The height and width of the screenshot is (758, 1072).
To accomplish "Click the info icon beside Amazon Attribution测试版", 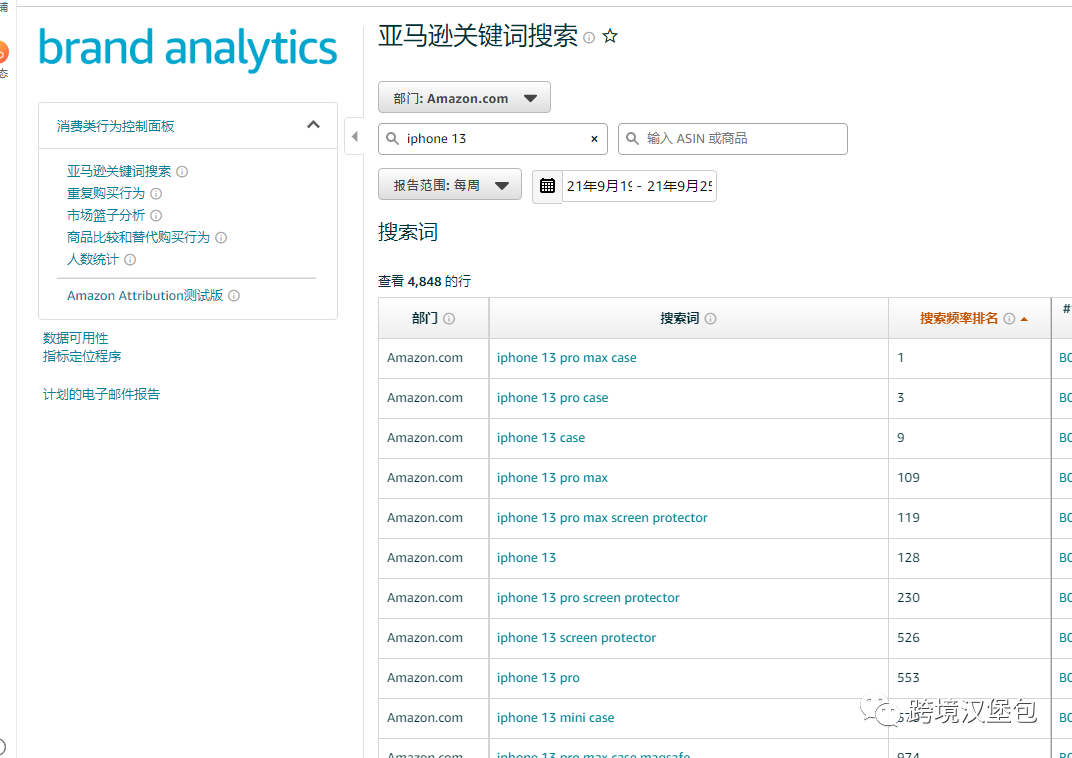I will coord(232,295).
